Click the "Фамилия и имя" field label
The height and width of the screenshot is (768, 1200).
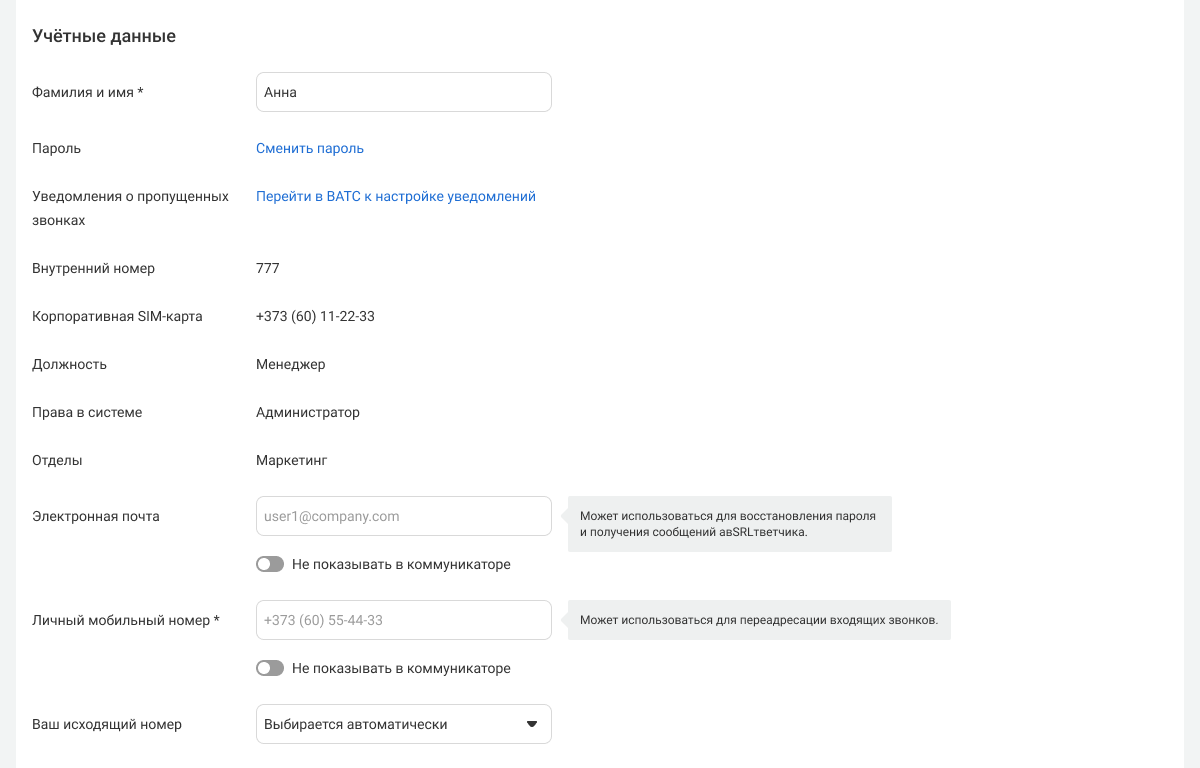pos(88,92)
